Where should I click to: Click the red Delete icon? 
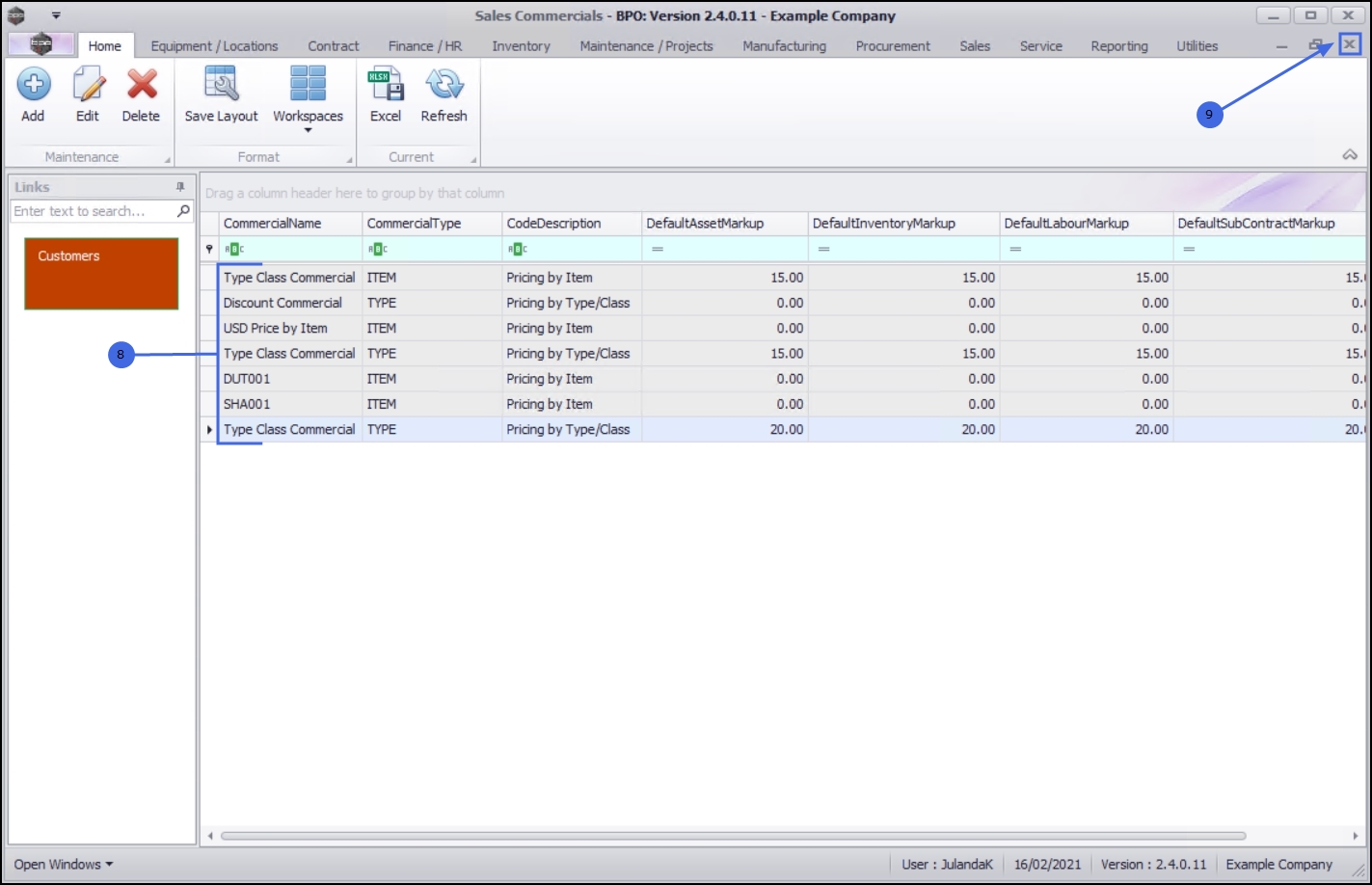142,85
